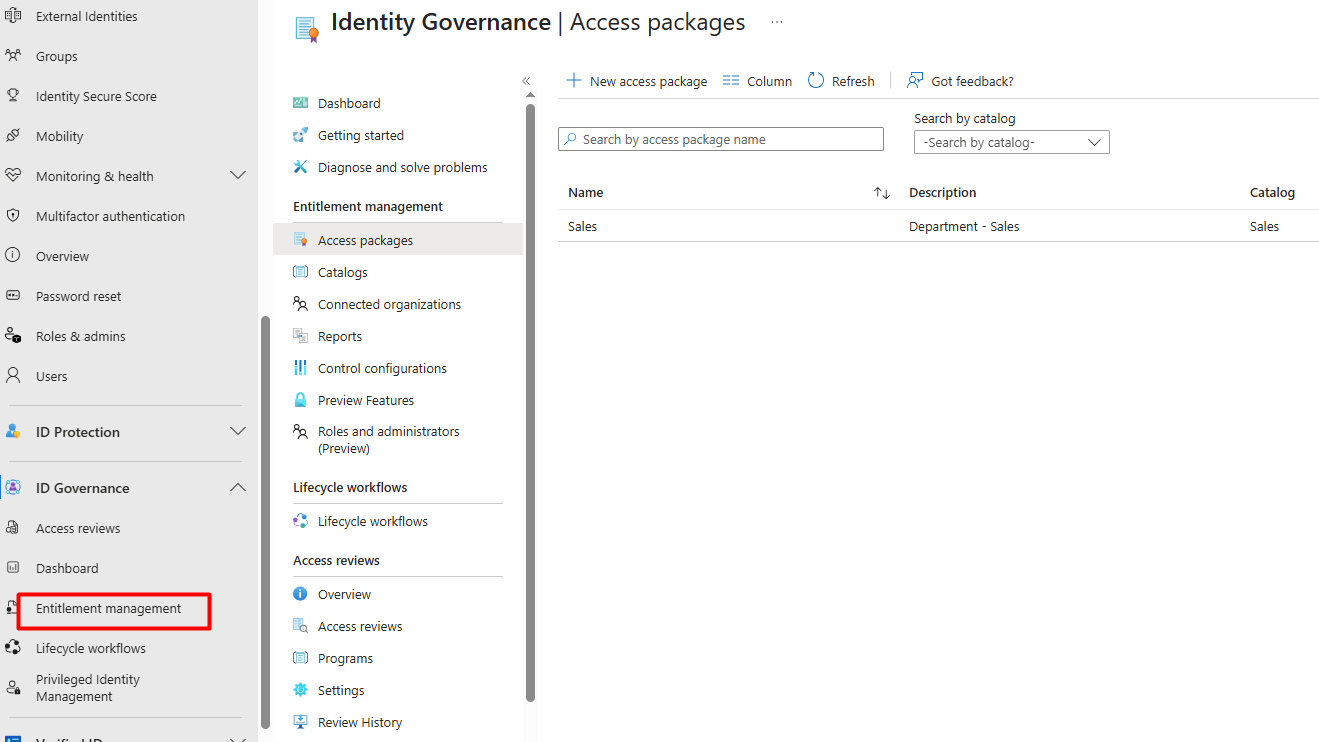This screenshot has width=1319, height=742.
Task: Click the Description column header
Action: [942, 192]
